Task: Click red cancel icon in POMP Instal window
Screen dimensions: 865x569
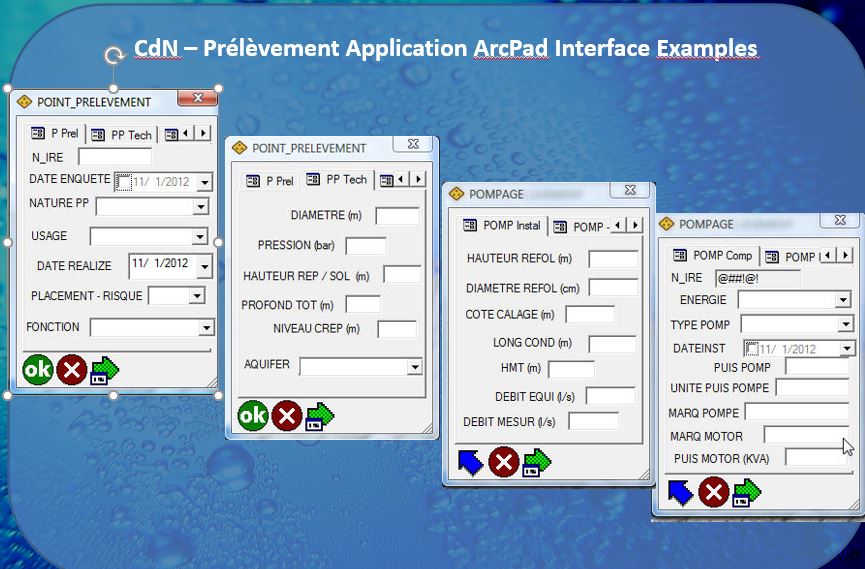Action: [x=504, y=461]
